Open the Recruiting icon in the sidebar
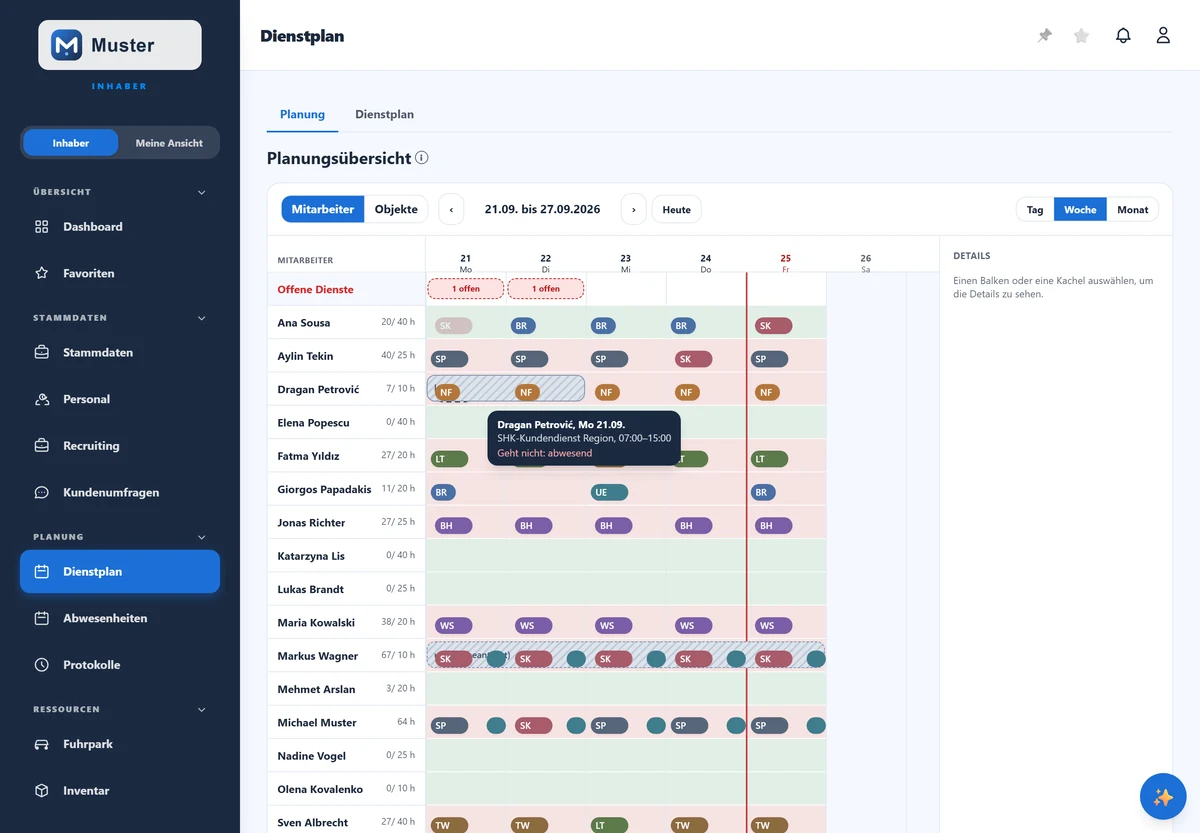The image size is (1200, 833). click(42, 446)
